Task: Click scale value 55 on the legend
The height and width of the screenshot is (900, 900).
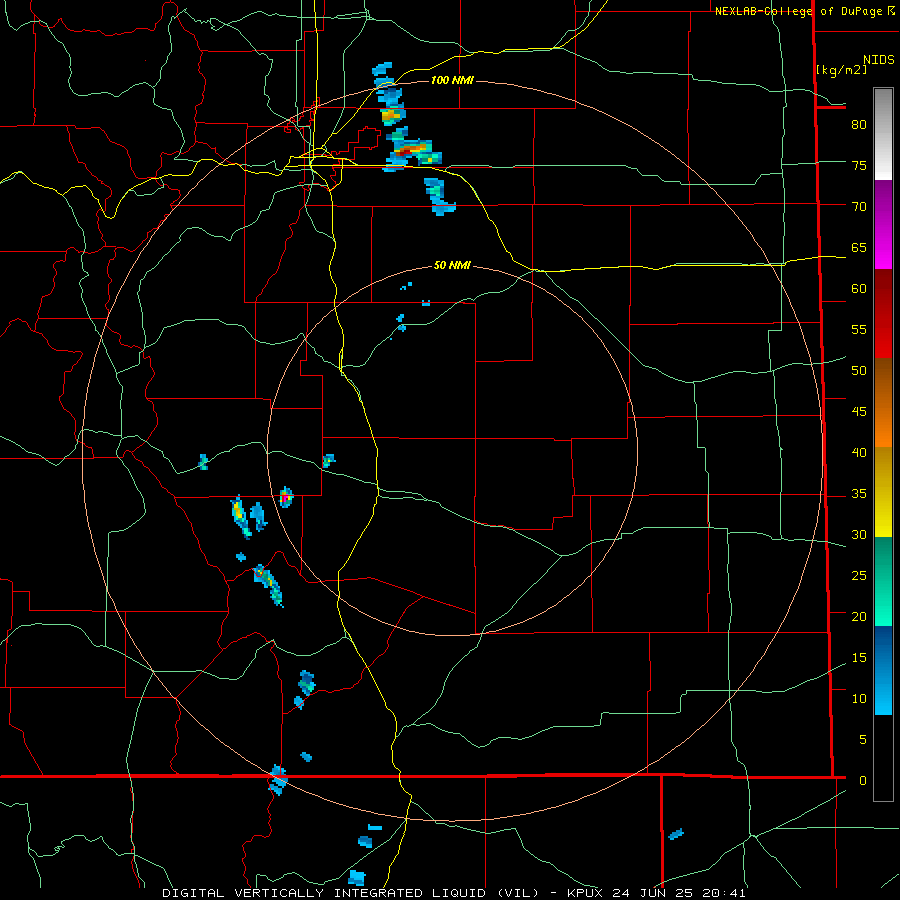Action: coord(859,329)
